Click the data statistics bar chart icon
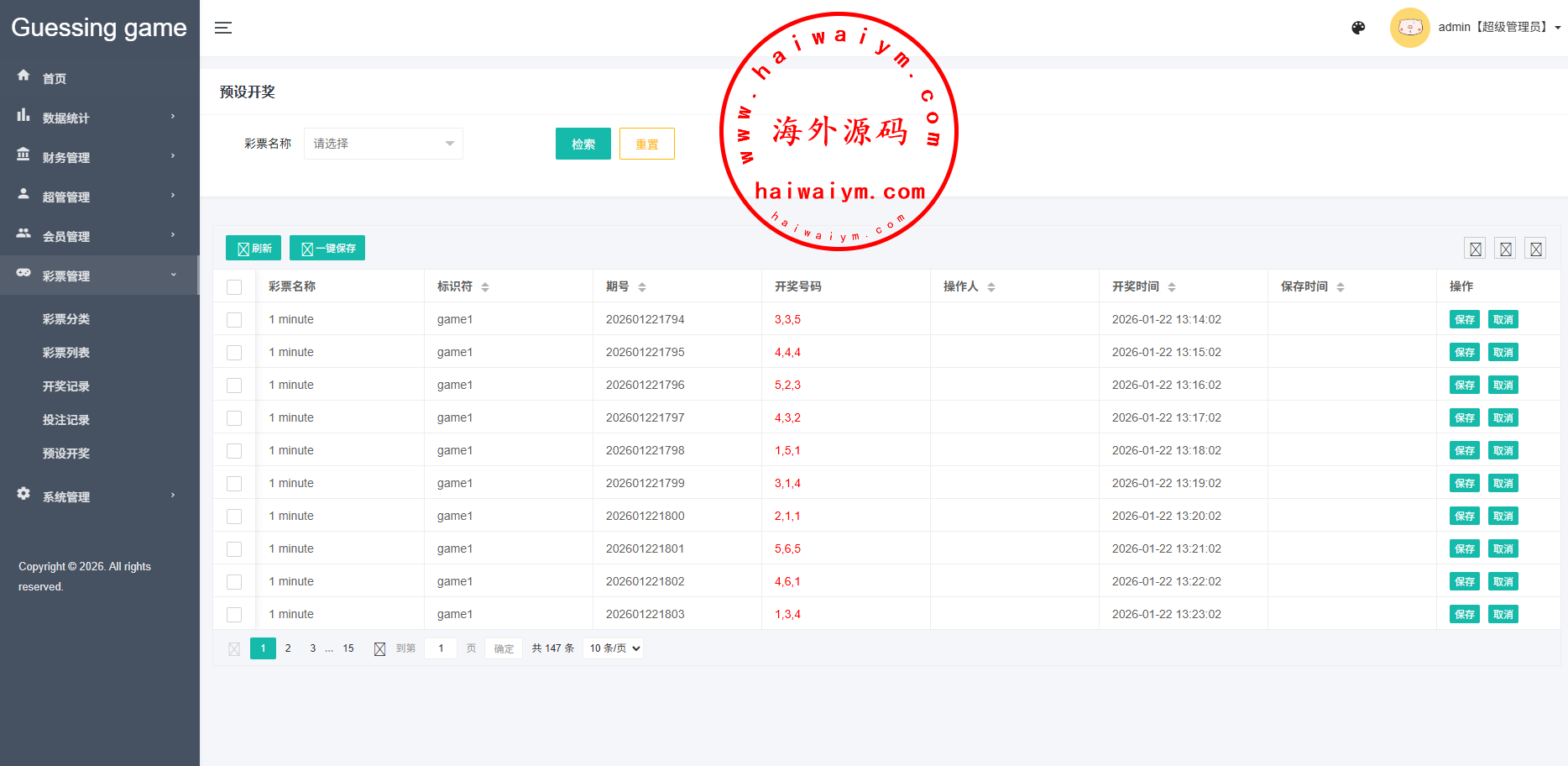 point(24,116)
